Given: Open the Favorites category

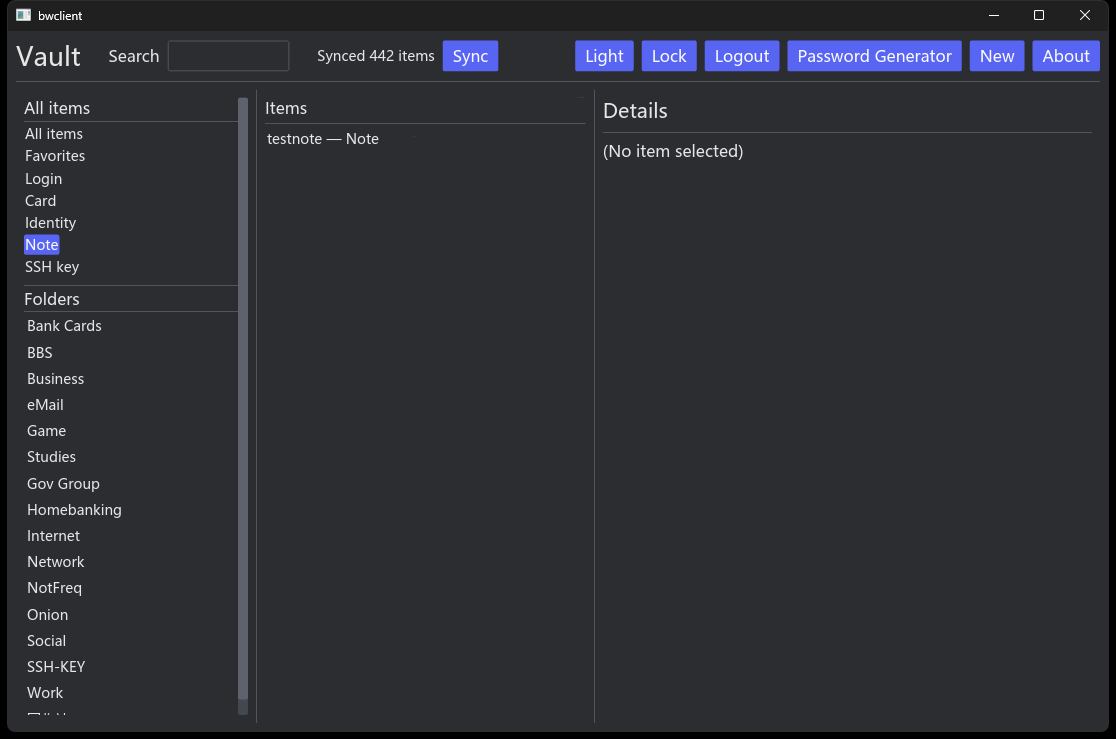Looking at the screenshot, I should point(55,156).
